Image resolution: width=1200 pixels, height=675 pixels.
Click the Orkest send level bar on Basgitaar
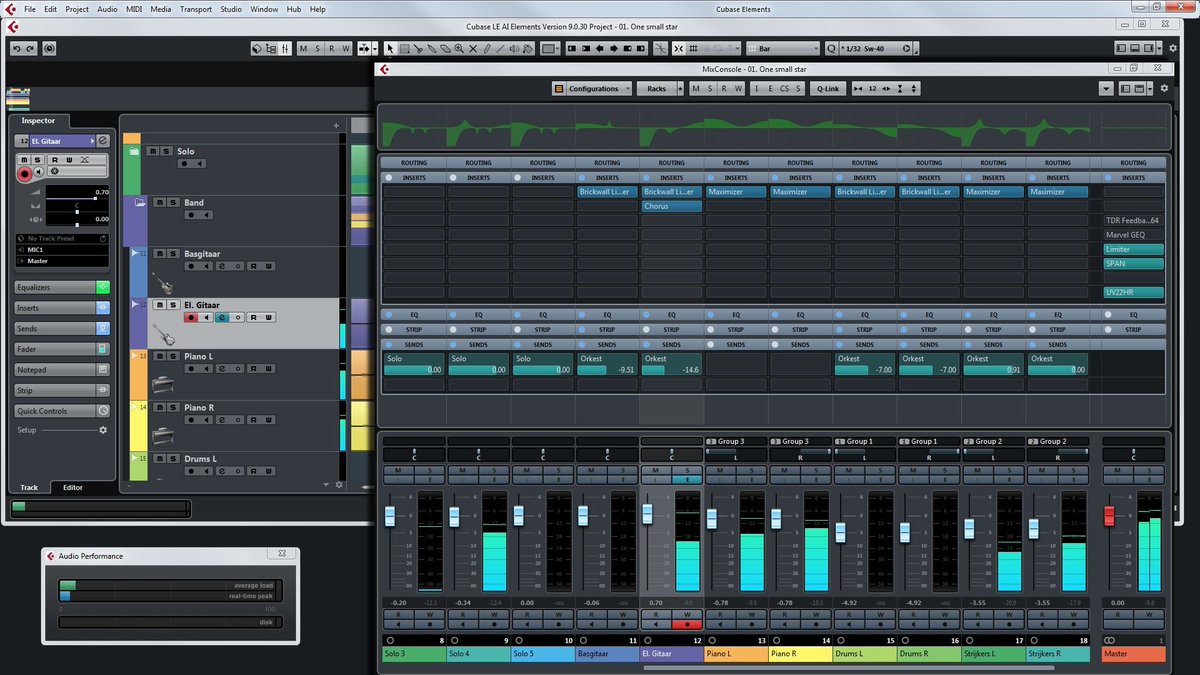[x=607, y=369]
